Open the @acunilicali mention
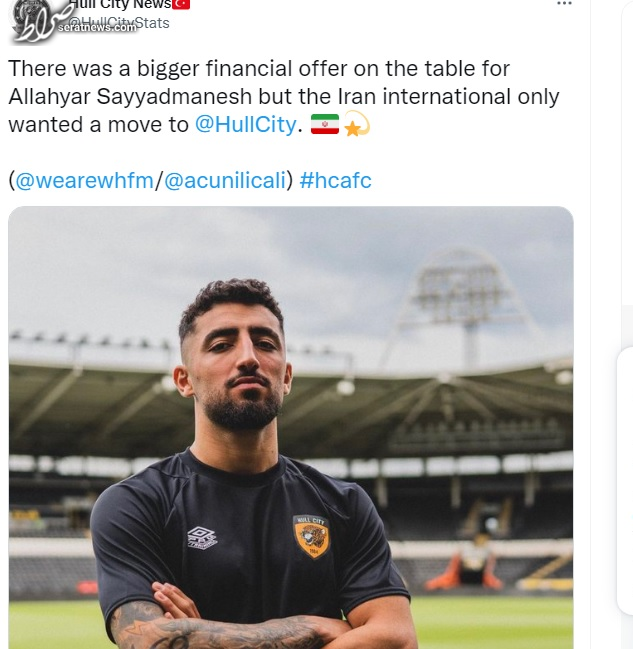 tap(223, 181)
